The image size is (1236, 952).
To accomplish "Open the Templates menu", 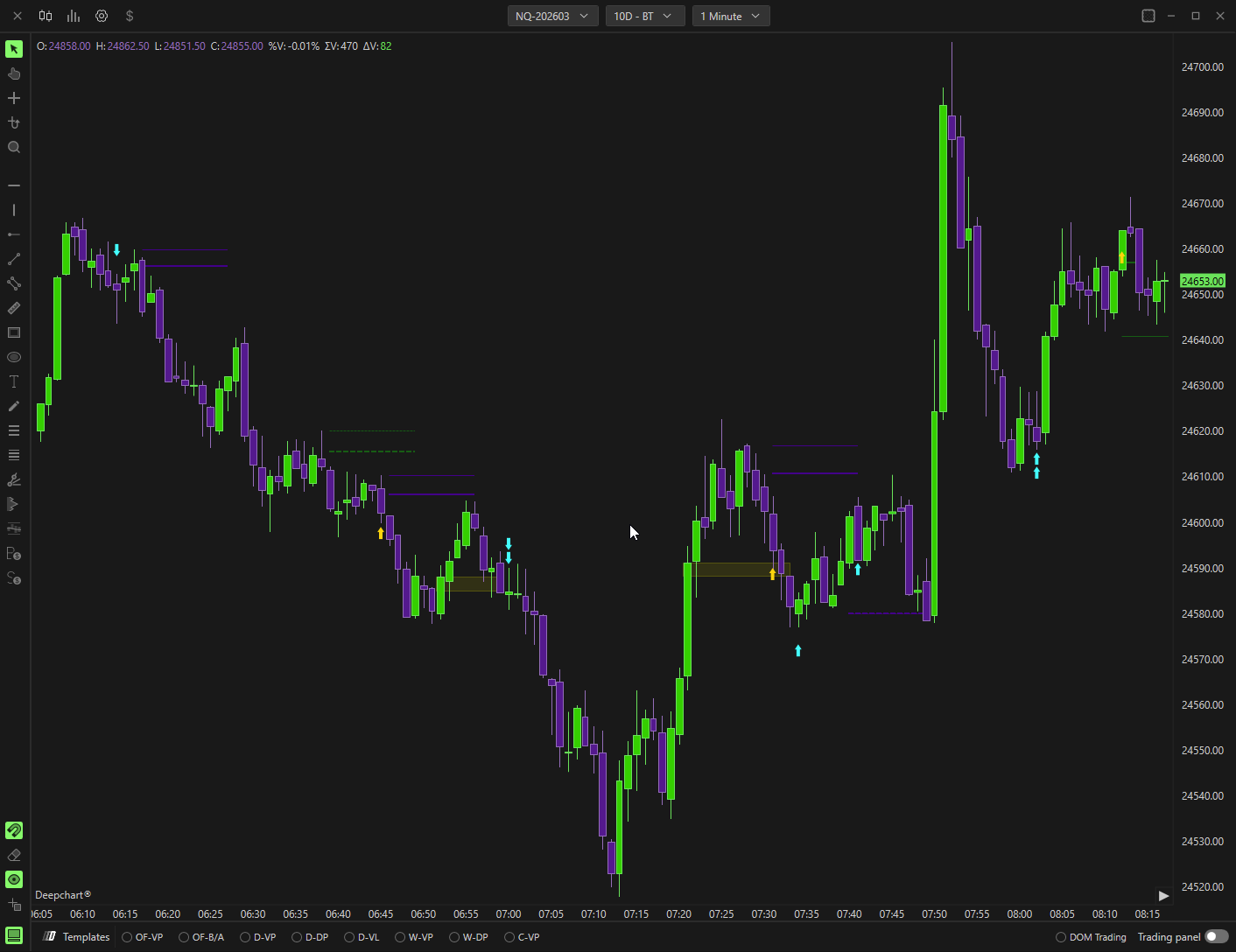I will (77, 937).
